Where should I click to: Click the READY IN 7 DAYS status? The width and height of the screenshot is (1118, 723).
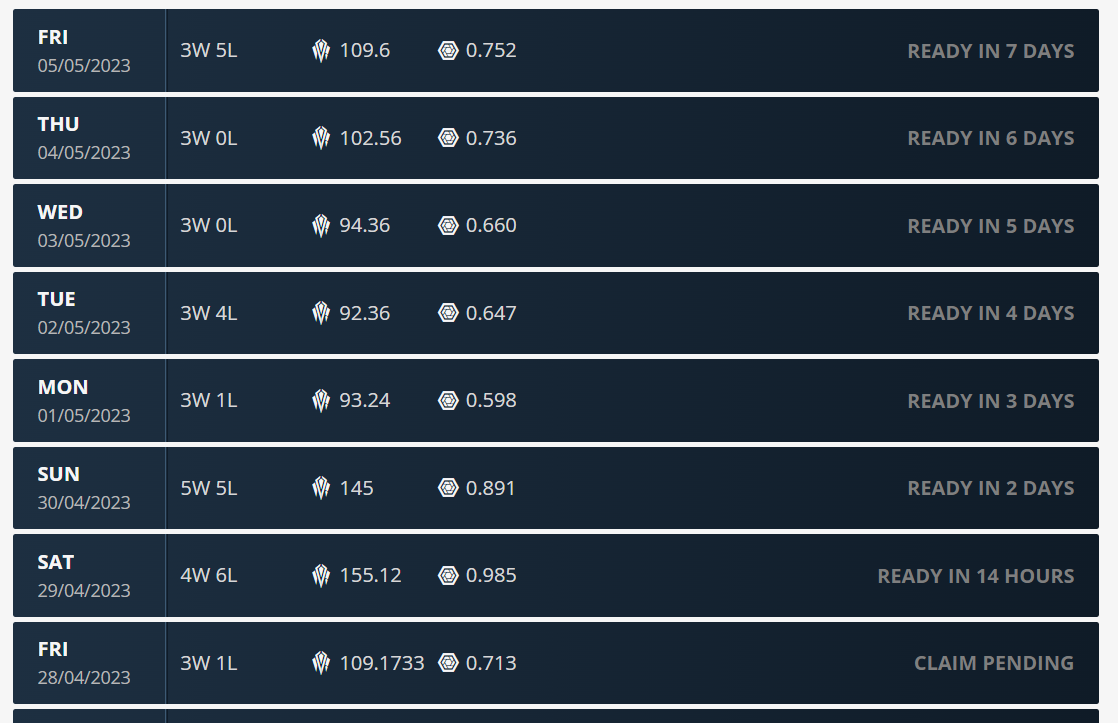click(x=990, y=51)
